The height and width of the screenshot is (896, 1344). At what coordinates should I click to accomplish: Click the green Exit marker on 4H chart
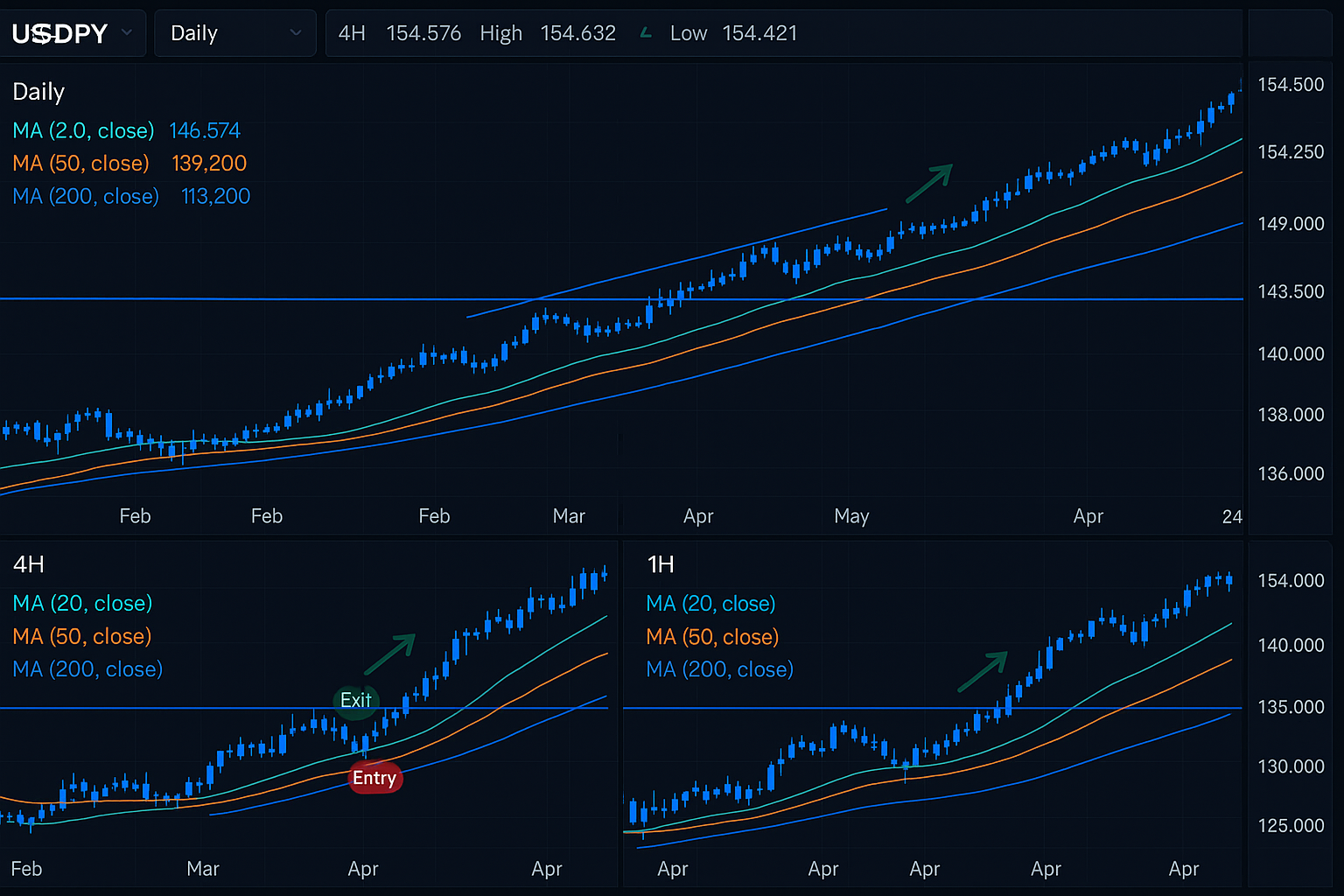[355, 701]
